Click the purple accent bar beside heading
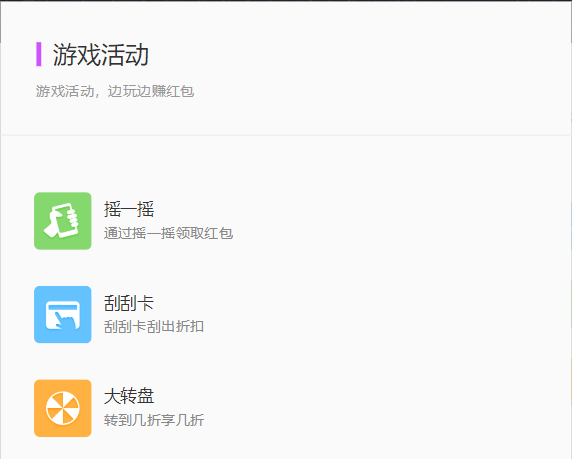572x460 pixels. (x=39, y=54)
